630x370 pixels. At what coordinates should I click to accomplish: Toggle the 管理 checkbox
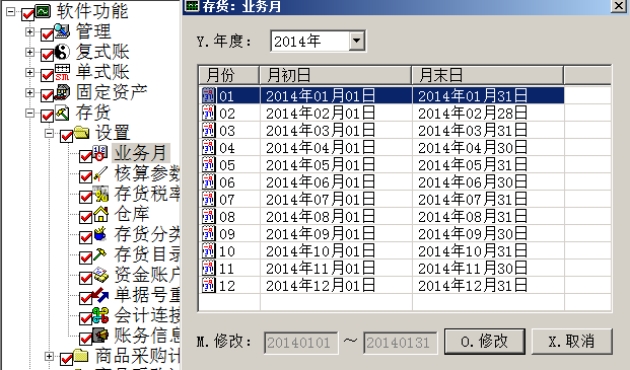point(47,34)
